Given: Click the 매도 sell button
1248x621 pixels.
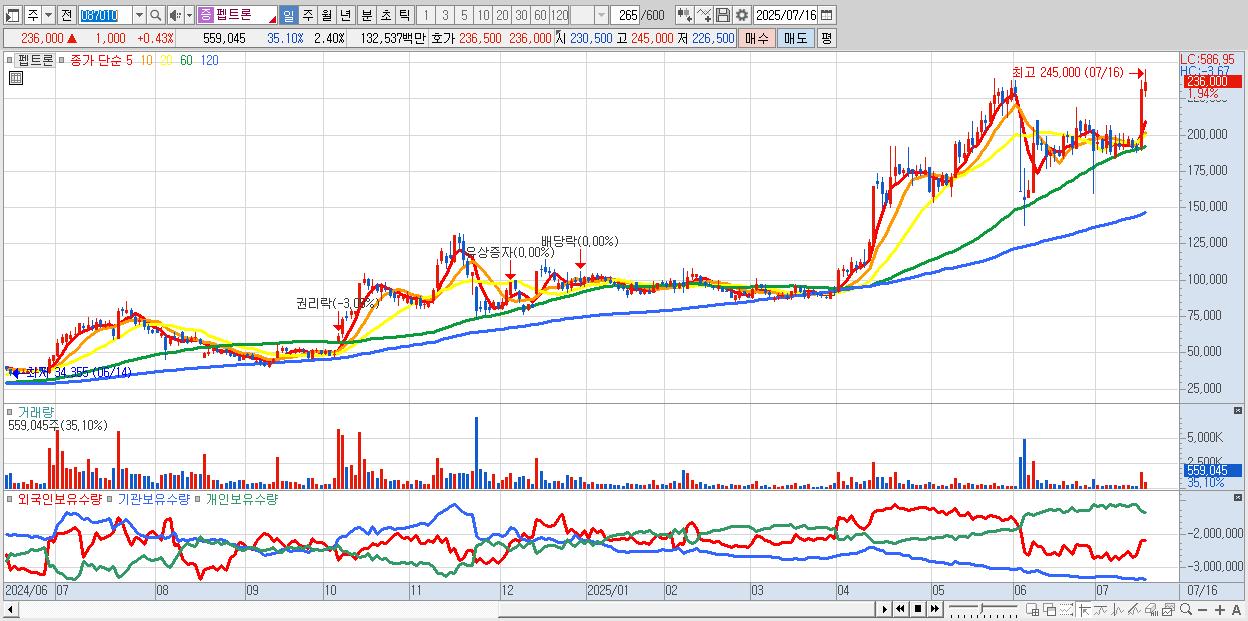Looking at the screenshot, I should coord(795,38).
